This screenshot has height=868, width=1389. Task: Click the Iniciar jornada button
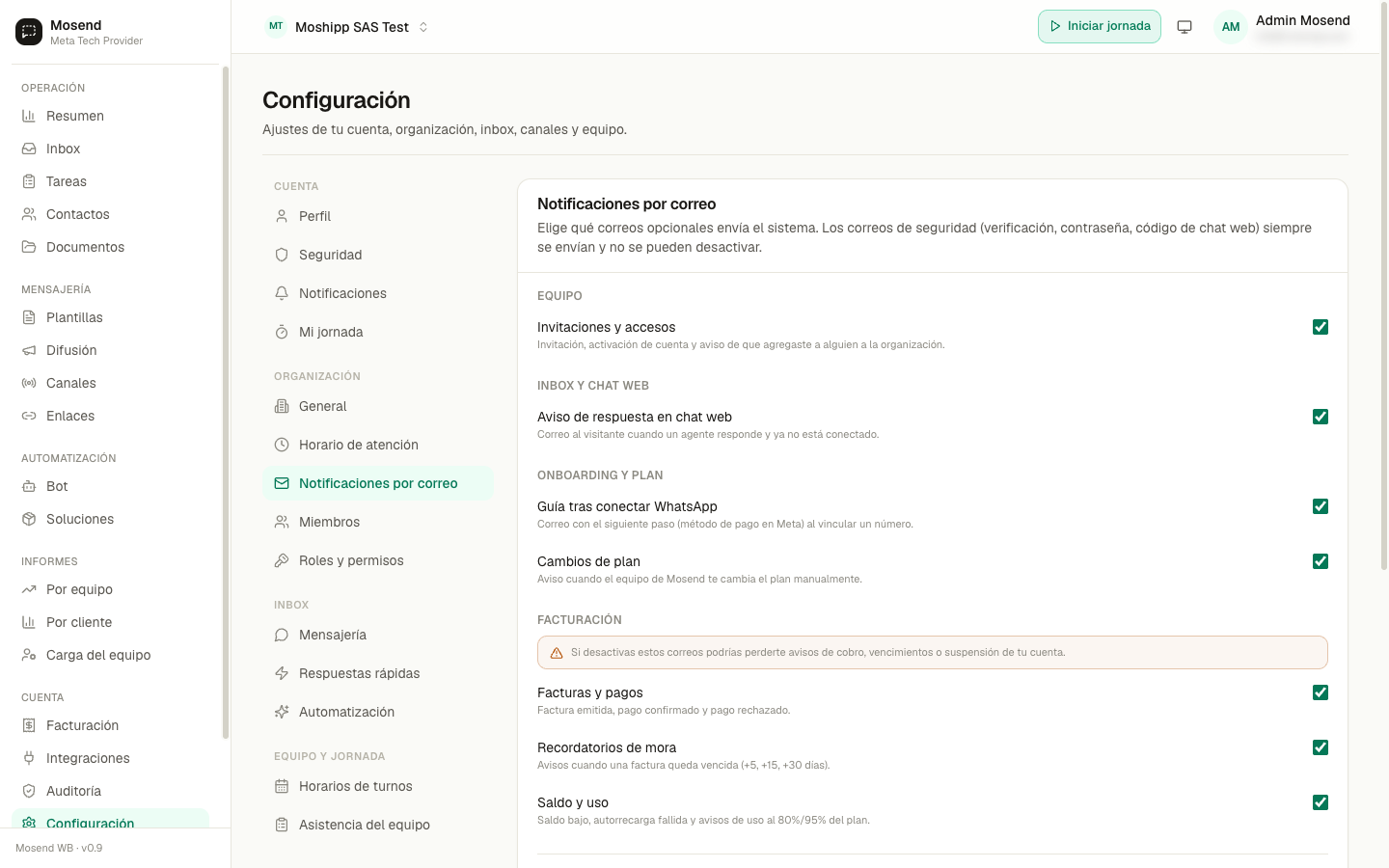(1100, 26)
